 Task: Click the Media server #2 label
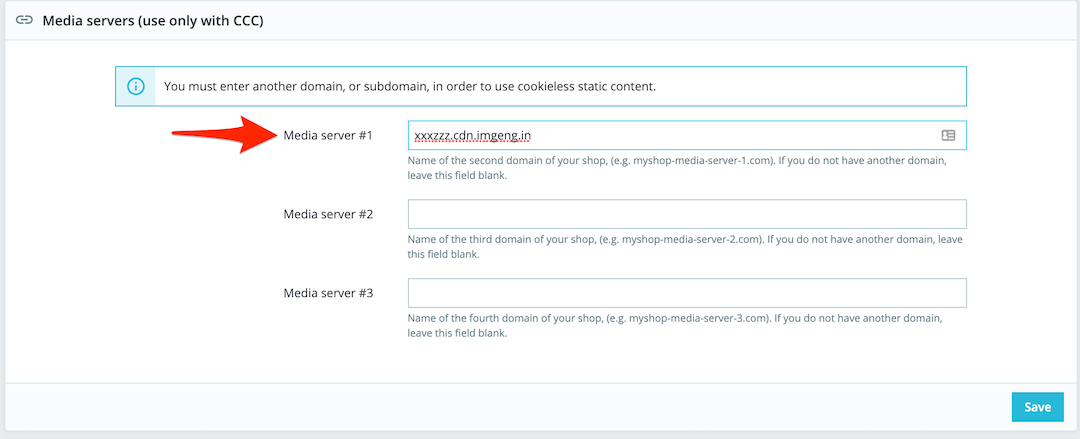(x=328, y=214)
